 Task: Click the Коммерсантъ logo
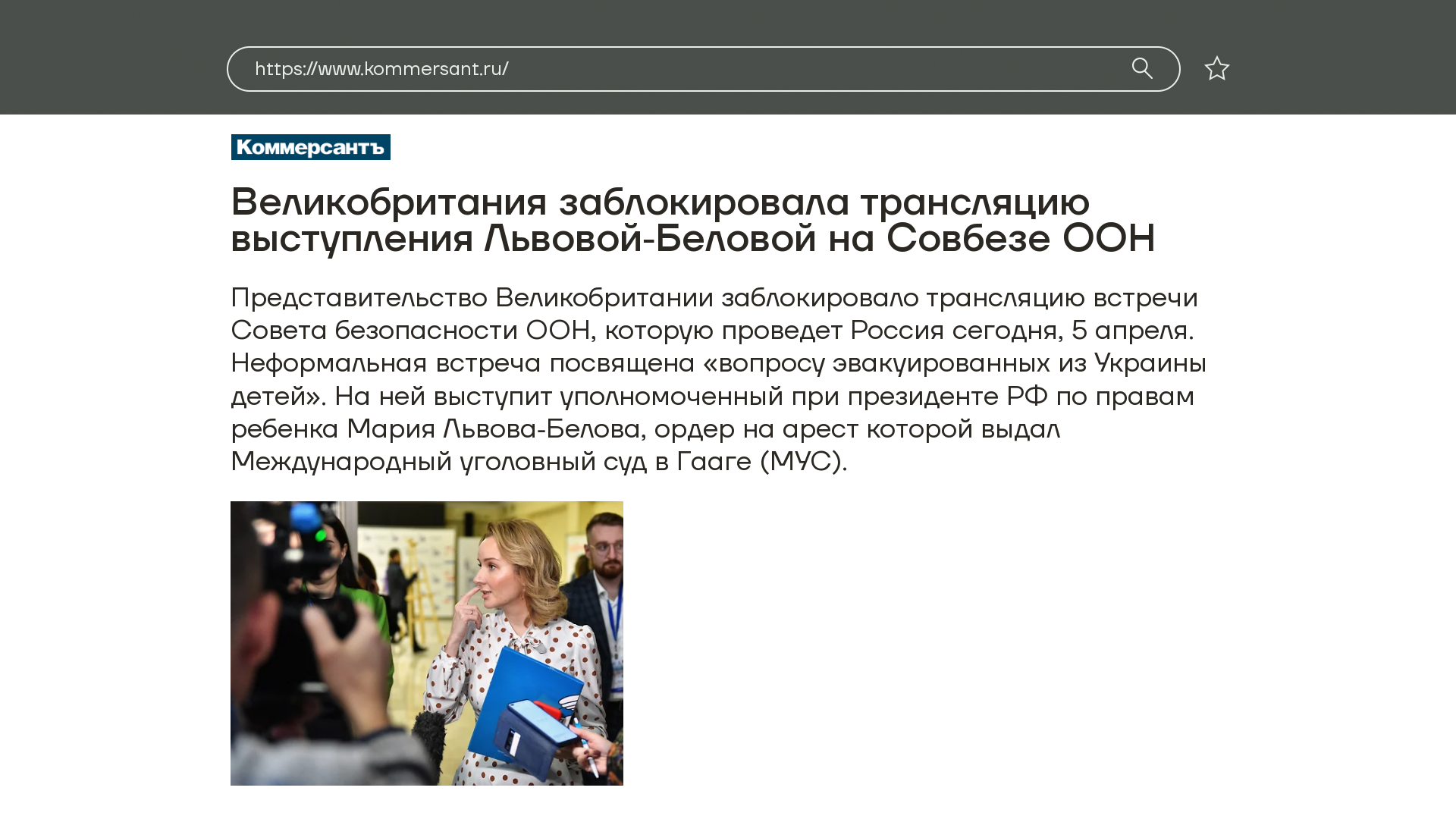click(310, 147)
